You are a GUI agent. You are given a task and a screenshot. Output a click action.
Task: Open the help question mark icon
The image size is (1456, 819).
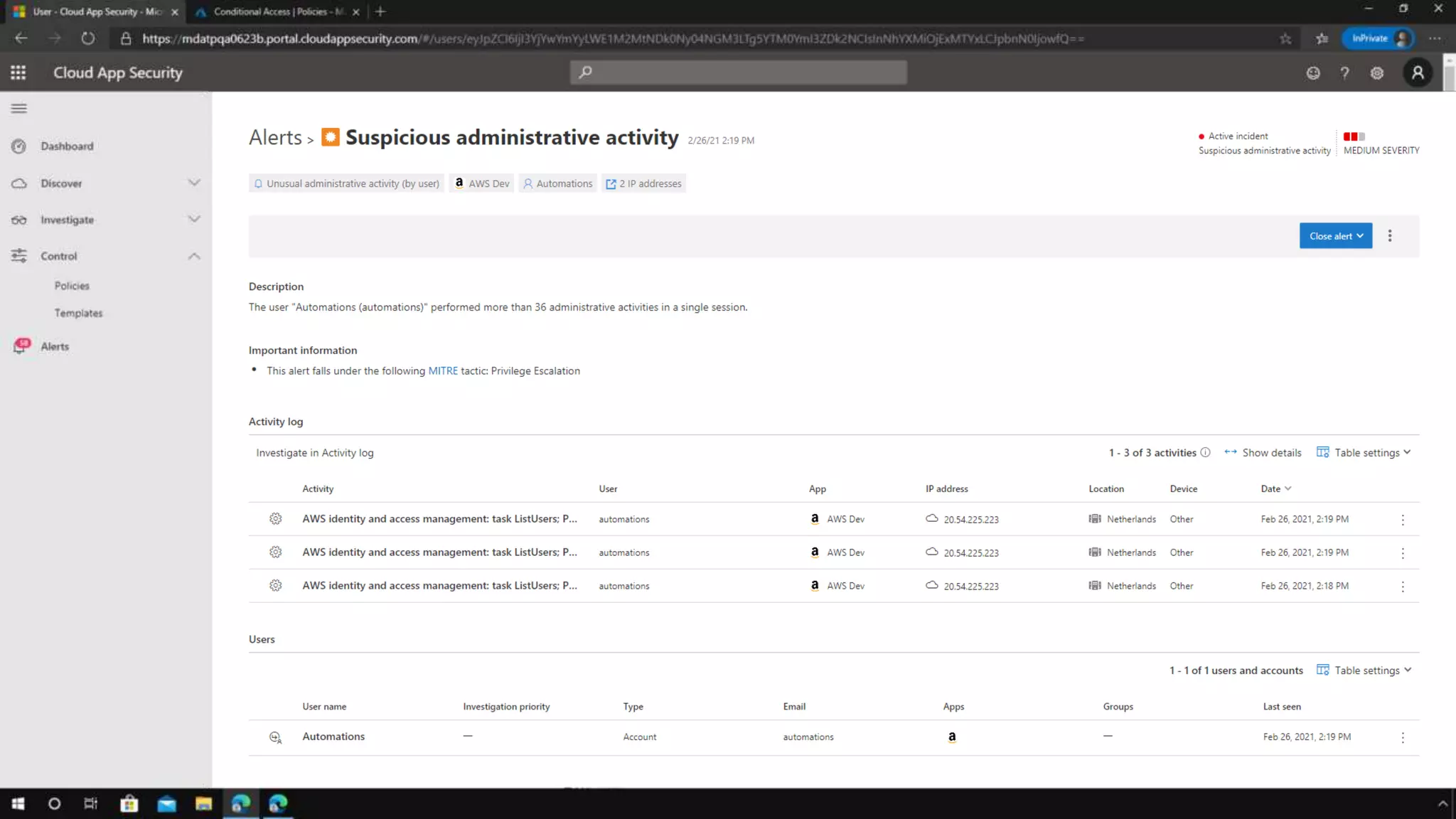pos(1344,73)
